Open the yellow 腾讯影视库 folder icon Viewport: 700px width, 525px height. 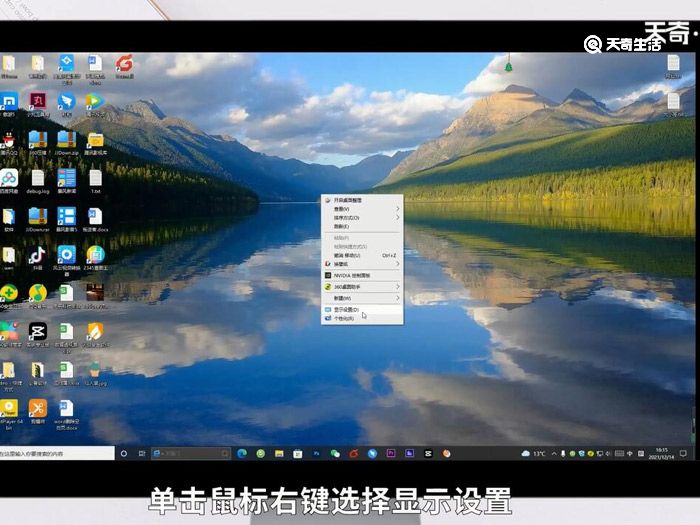click(95, 140)
